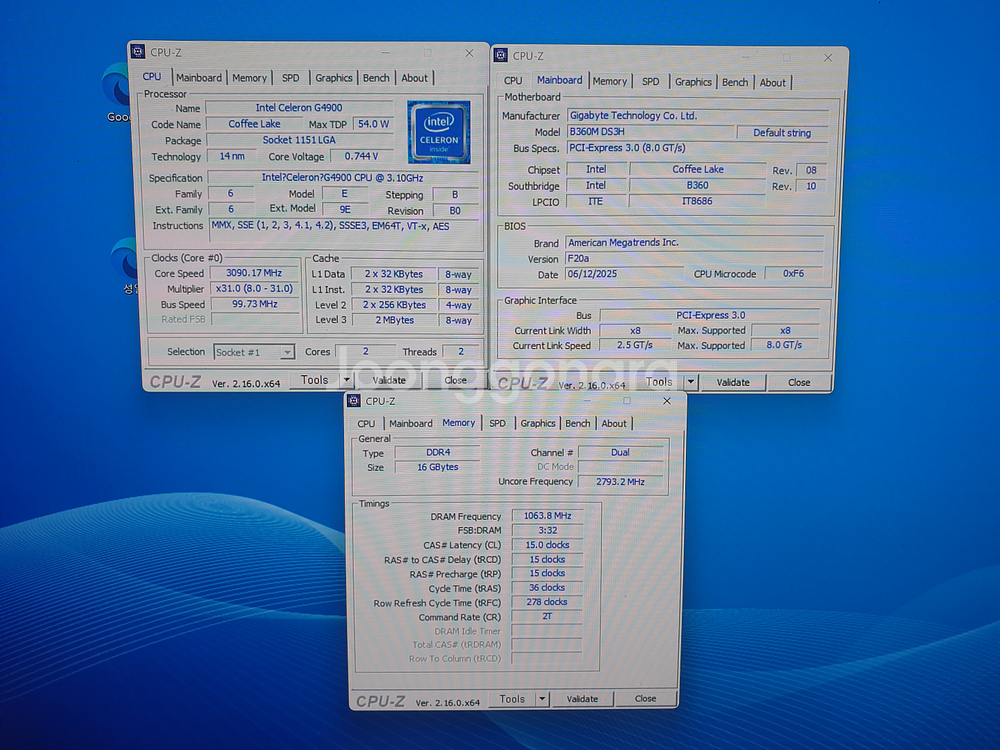The image size is (1000, 750).
Task: Close the Memory window using its X icon
Action: [x=667, y=401]
